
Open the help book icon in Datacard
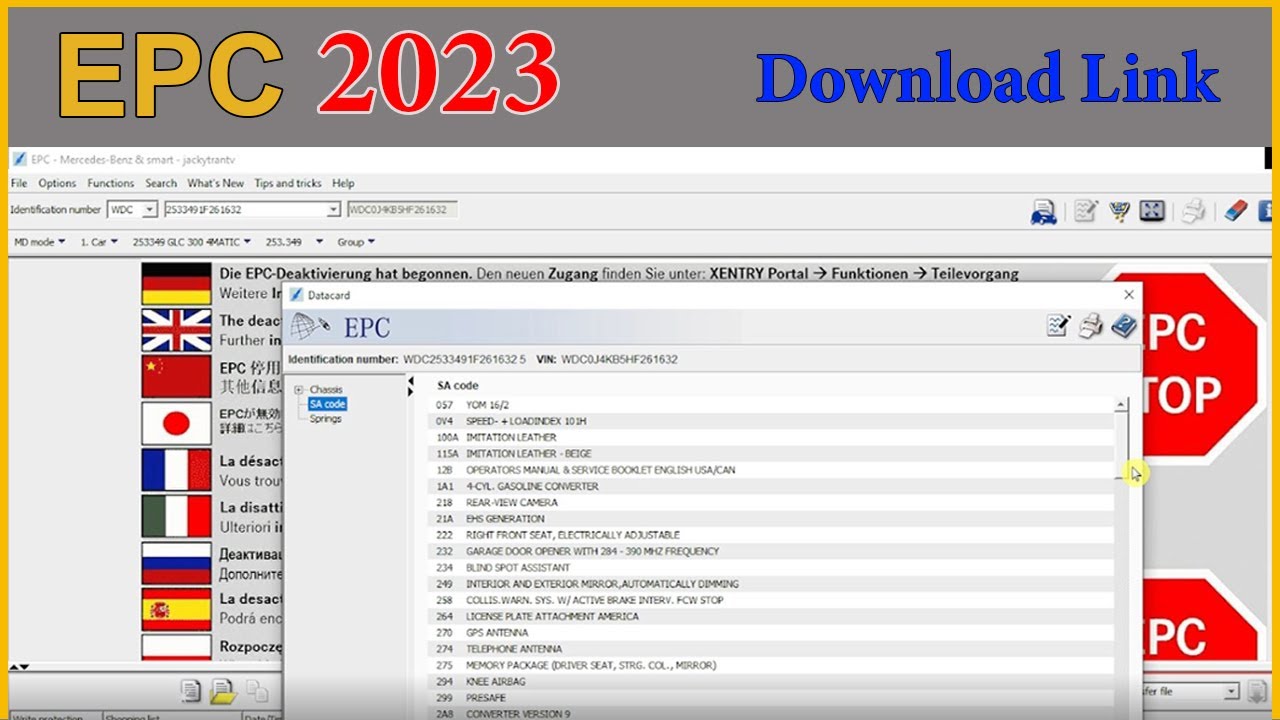point(1124,326)
